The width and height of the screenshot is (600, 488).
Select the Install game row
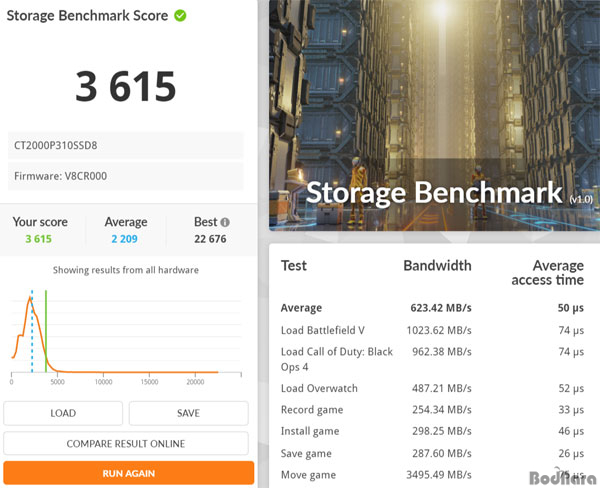(432, 431)
